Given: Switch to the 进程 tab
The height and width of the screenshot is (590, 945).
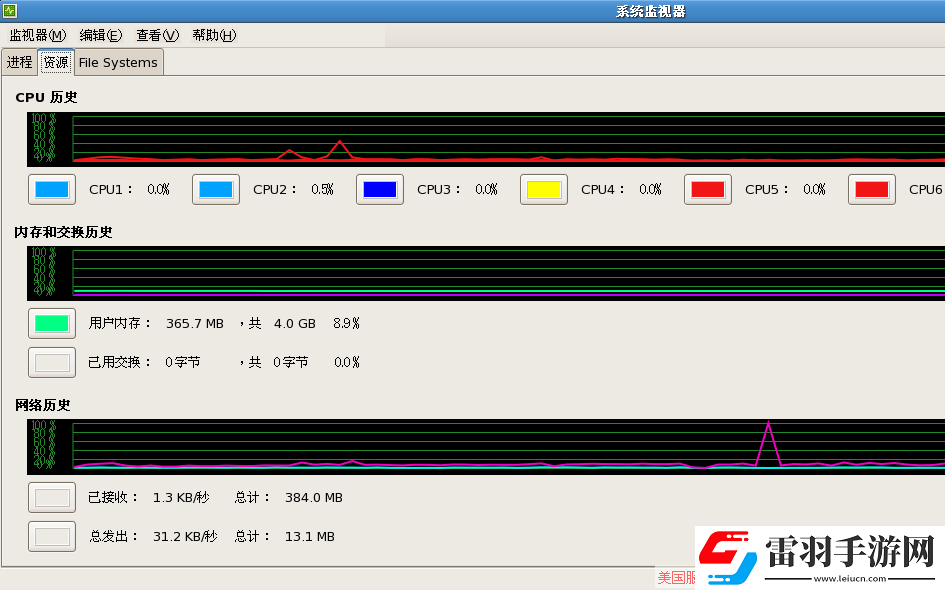Looking at the screenshot, I should pyautogui.click(x=19, y=61).
